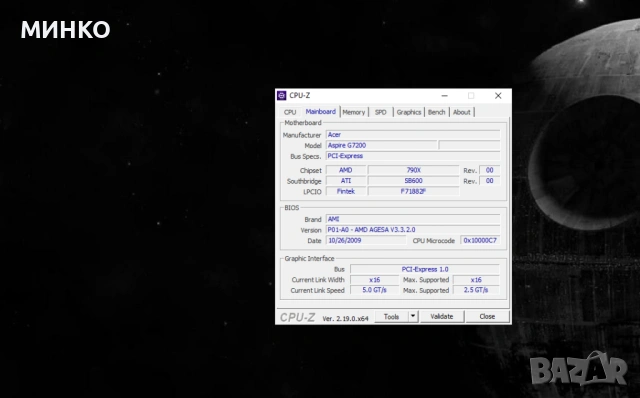
Task: Click the Validate button
Action: point(442,316)
